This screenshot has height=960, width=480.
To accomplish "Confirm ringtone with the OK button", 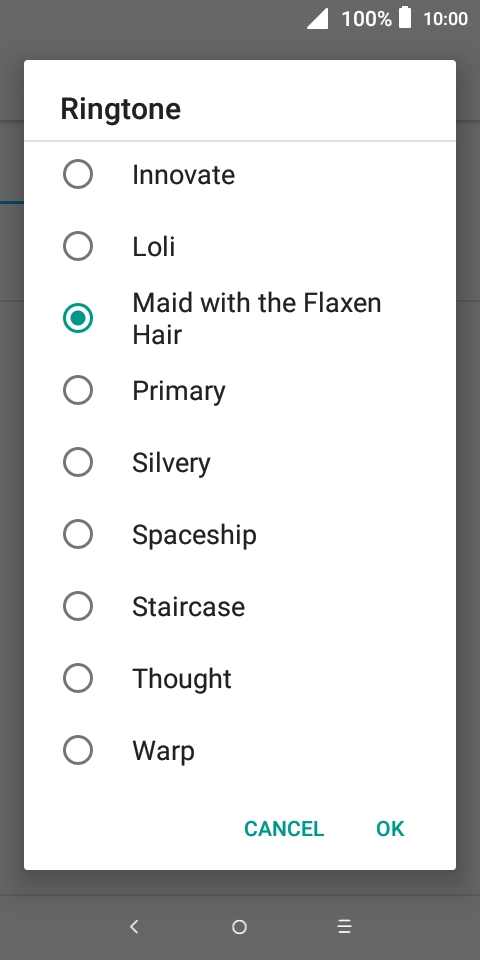I will [x=390, y=828].
